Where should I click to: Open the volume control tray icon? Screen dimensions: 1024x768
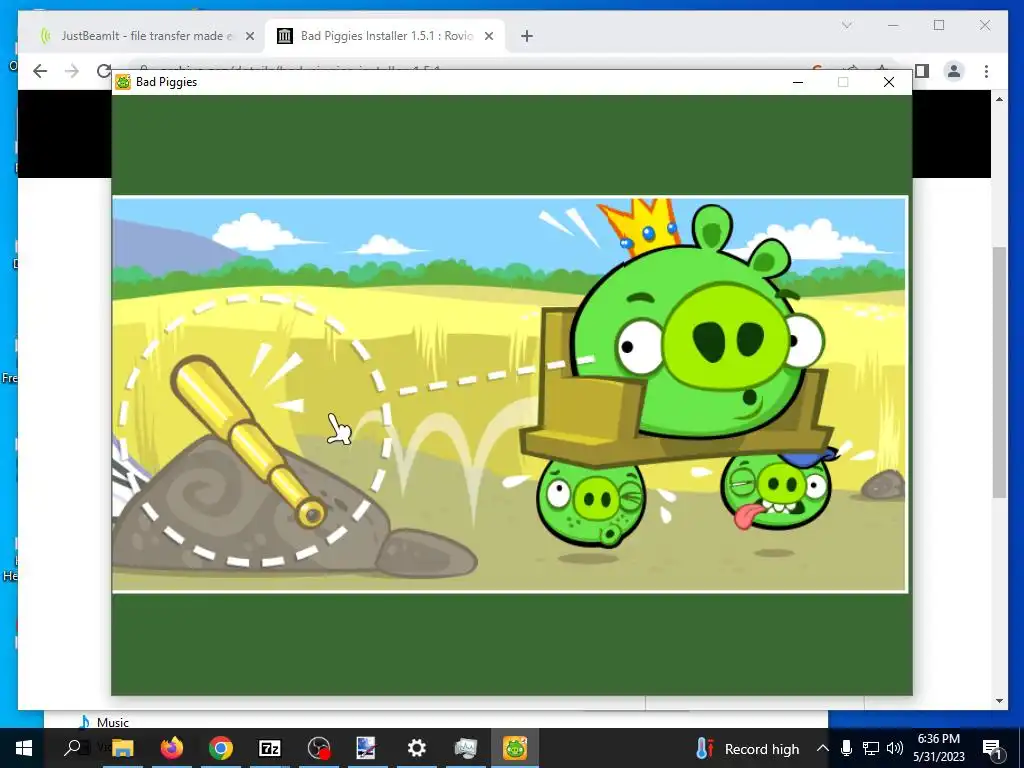[895, 748]
